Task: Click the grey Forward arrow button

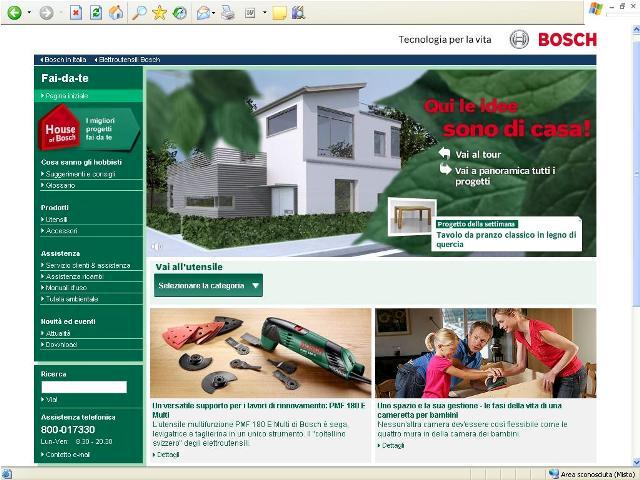Action: click(46, 13)
